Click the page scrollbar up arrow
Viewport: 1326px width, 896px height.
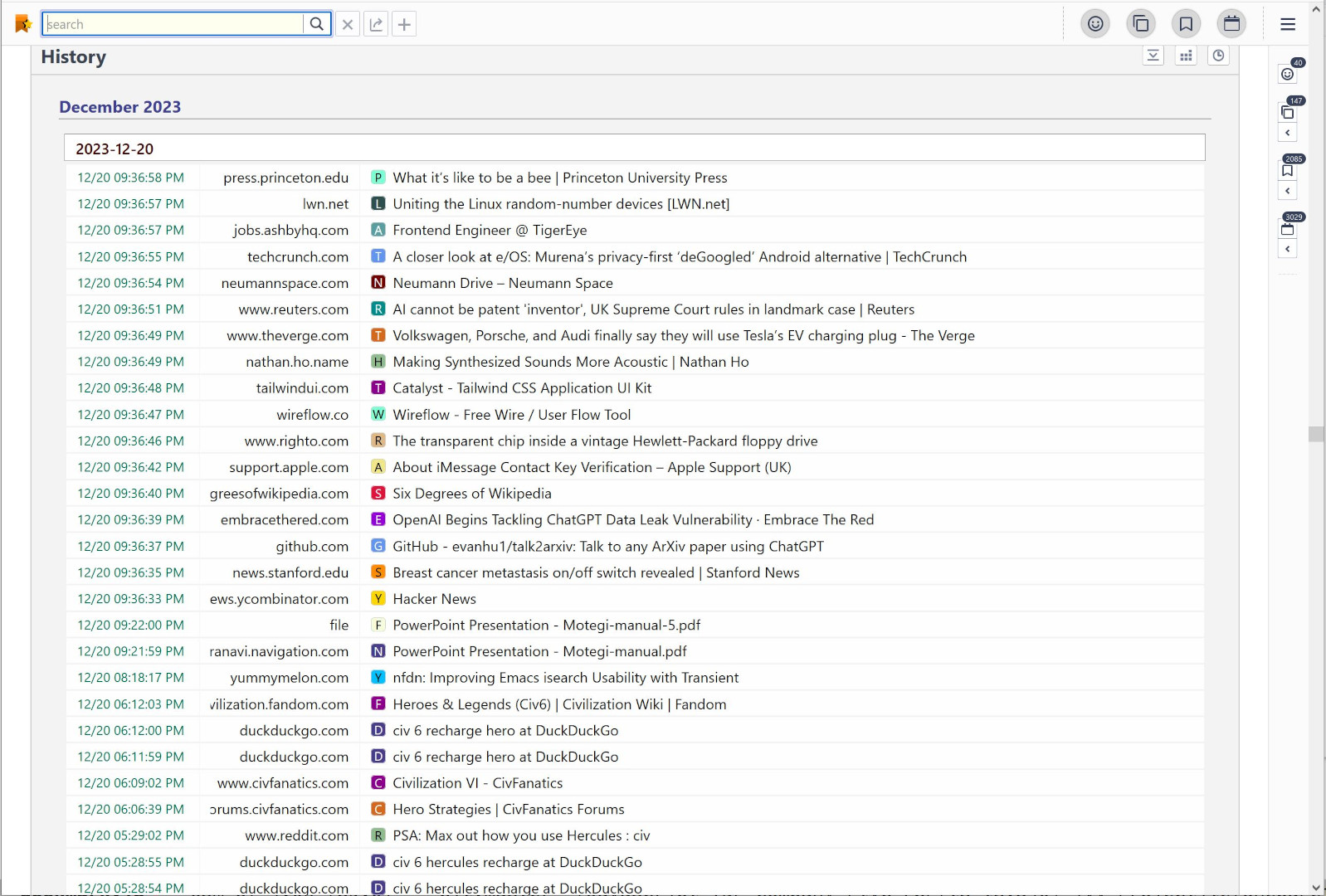[x=1316, y=9]
